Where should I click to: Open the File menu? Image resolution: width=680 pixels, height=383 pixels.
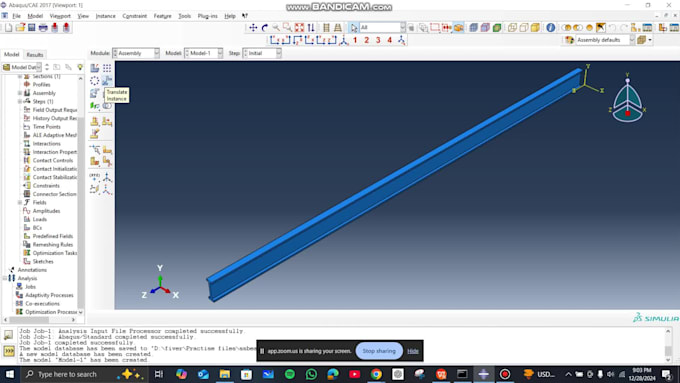pyautogui.click(x=16, y=16)
